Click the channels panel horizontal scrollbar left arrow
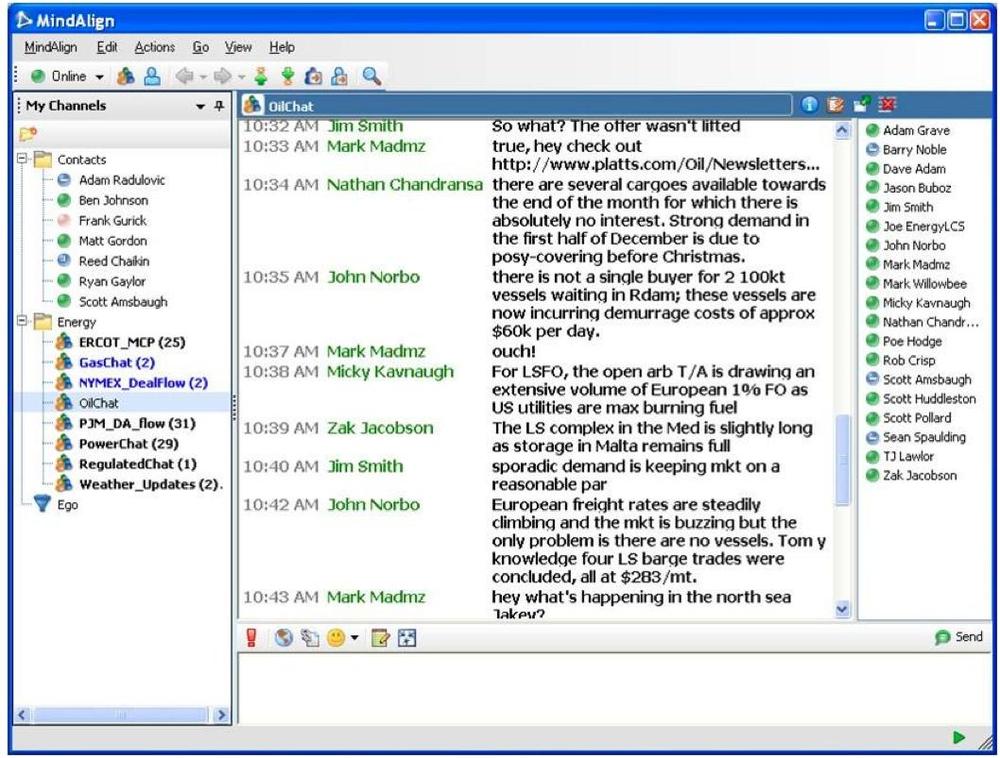This screenshot has width=1000, height=758. (x=22, y=715)
